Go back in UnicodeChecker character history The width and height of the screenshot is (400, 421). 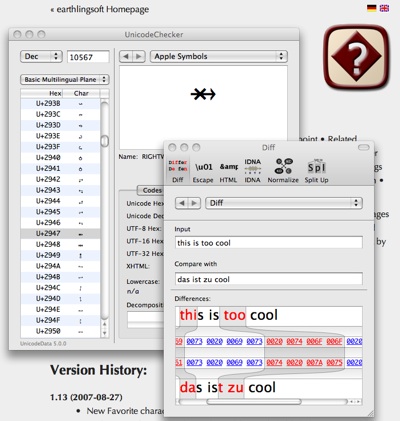[x=126, y=56]
